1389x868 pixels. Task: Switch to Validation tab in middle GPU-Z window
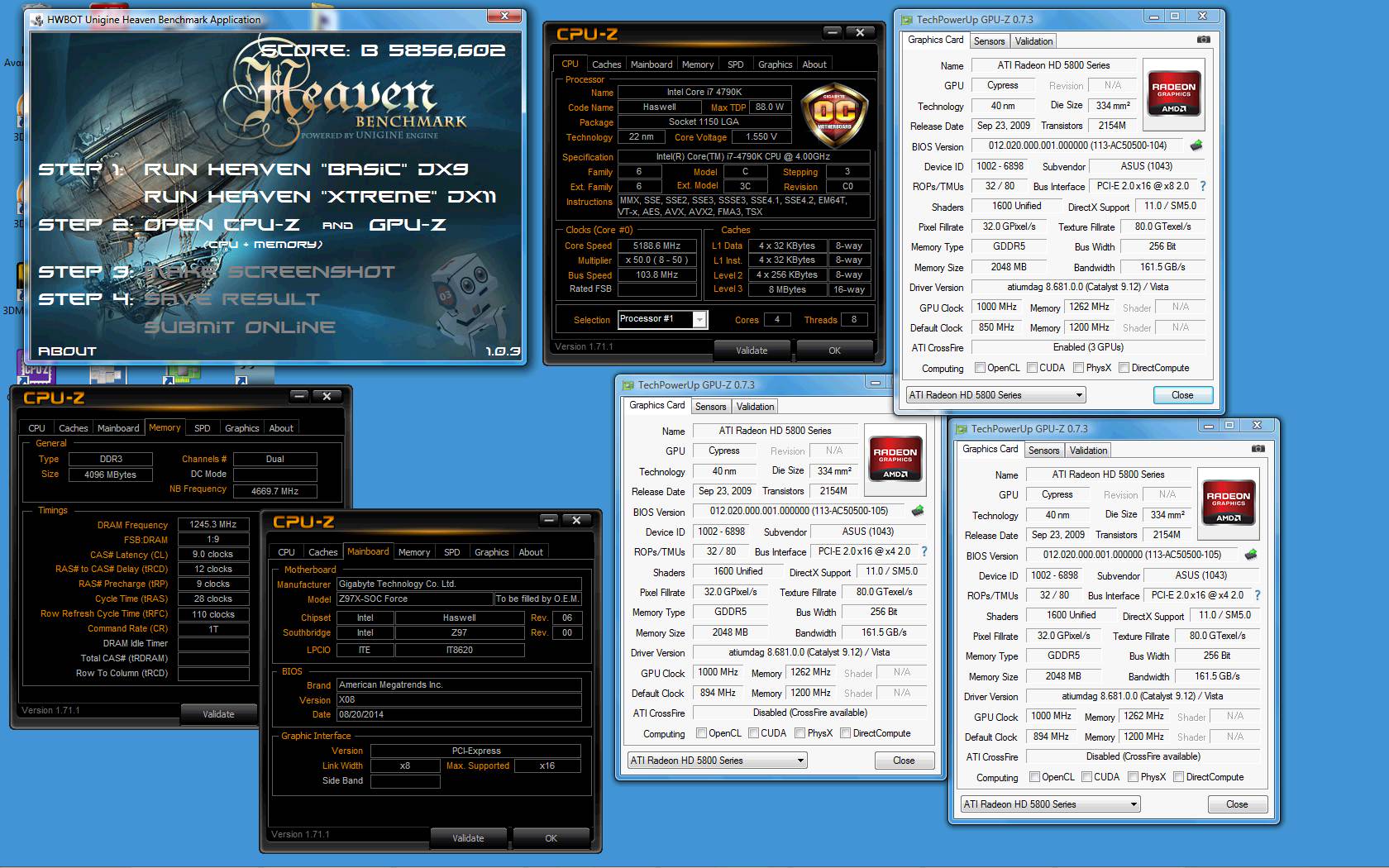coord(756,407)
